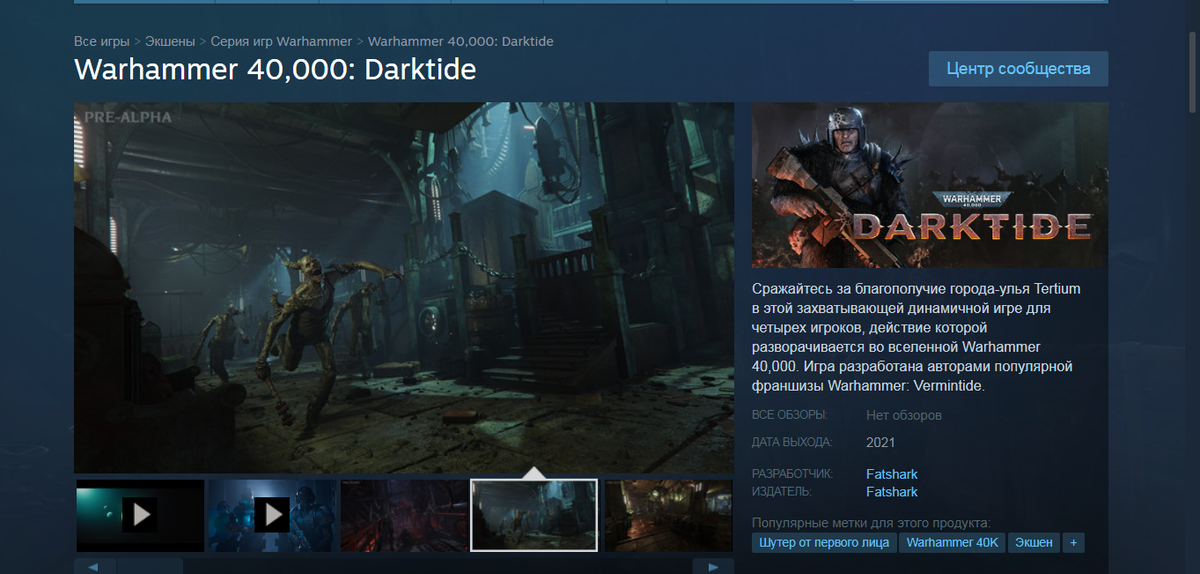Open the Центр сообщества button
The image size is (1200, 574).
[1018, 69]
